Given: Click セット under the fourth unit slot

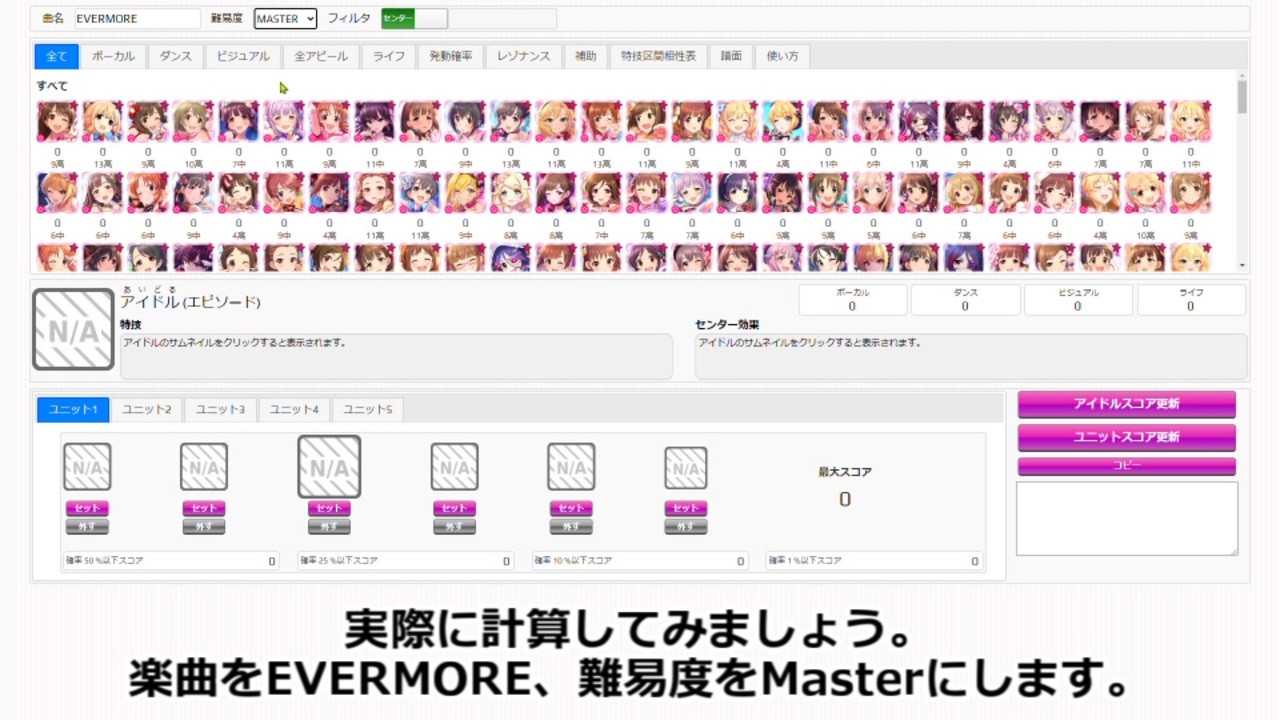Looking at the screenshot, I should coord(454,508).
